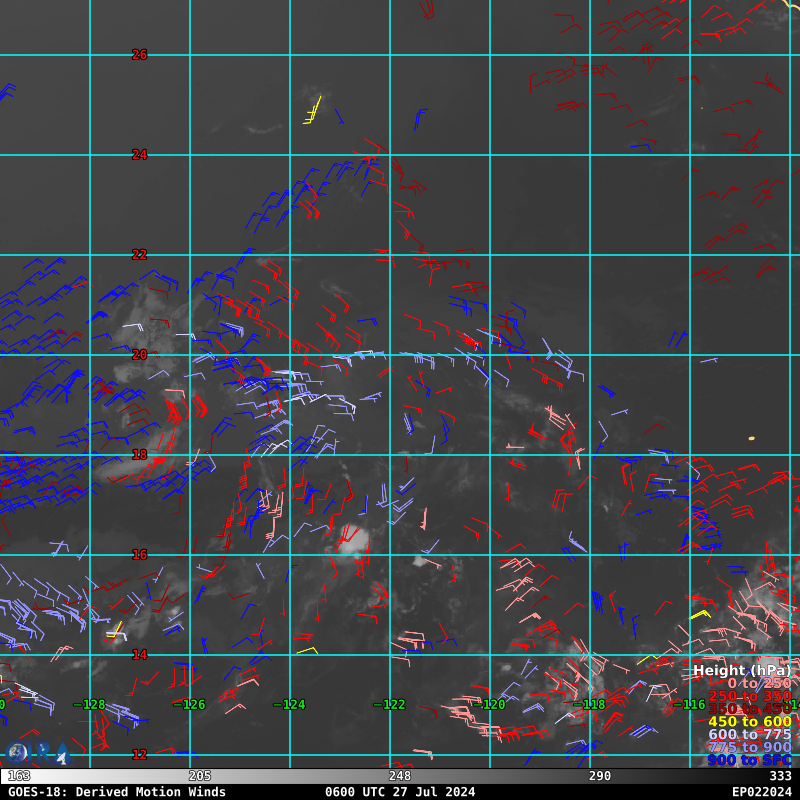Select the '900 to SFC' blue legend entry
Image resolution: width=800 pixels, height=800 pixels.
click(749, 760)
